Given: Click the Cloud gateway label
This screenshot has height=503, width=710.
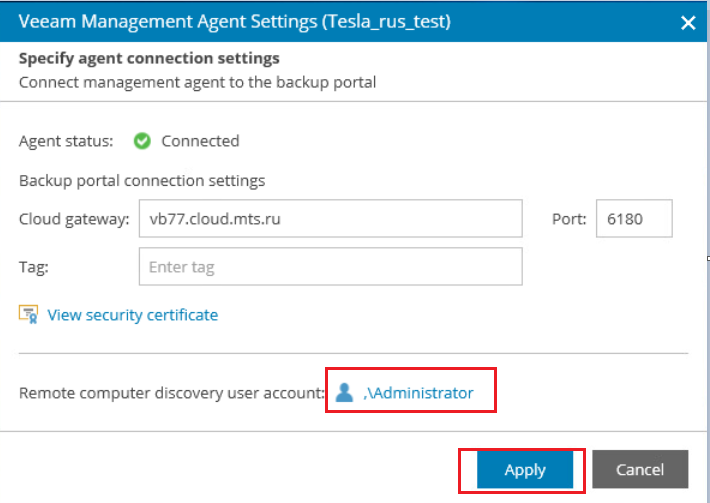Looking at the screenshot, I should [74, 219].
